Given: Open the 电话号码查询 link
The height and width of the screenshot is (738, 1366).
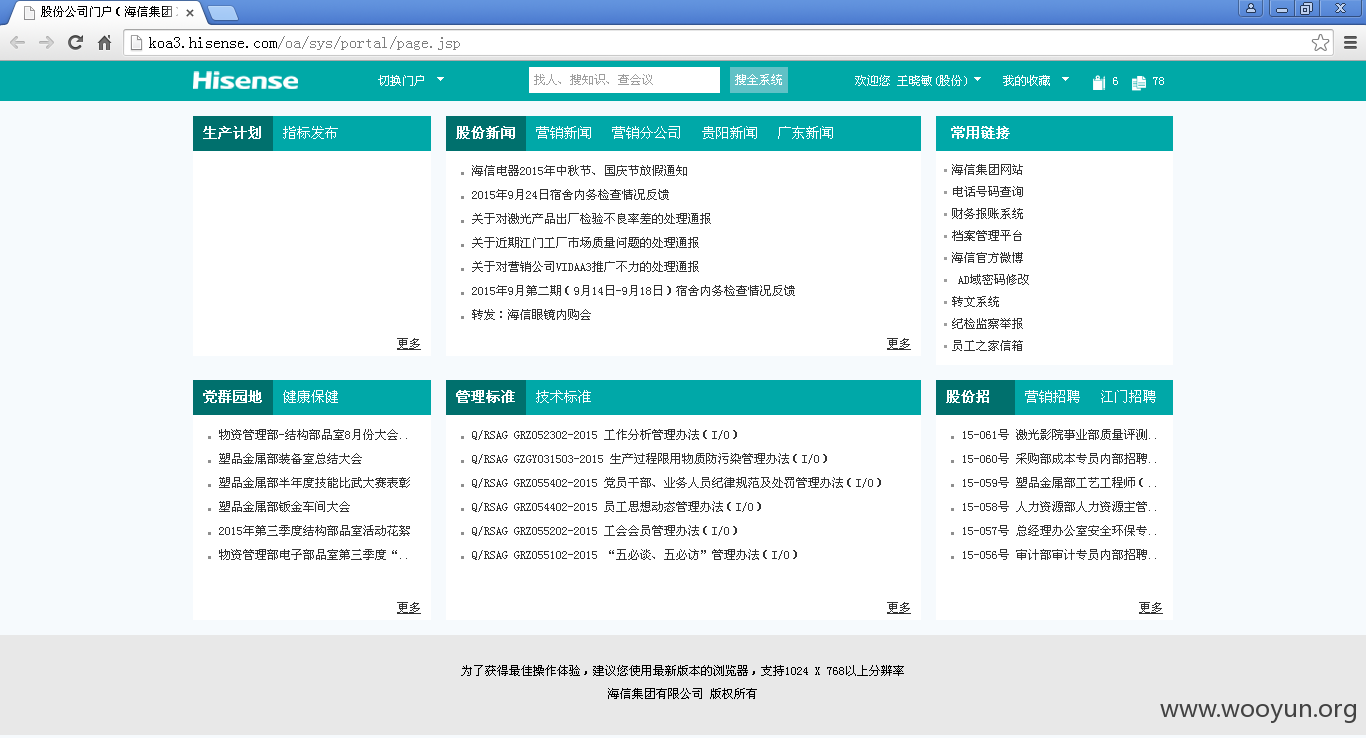Looking at the screenshot, I should [987, 192].
